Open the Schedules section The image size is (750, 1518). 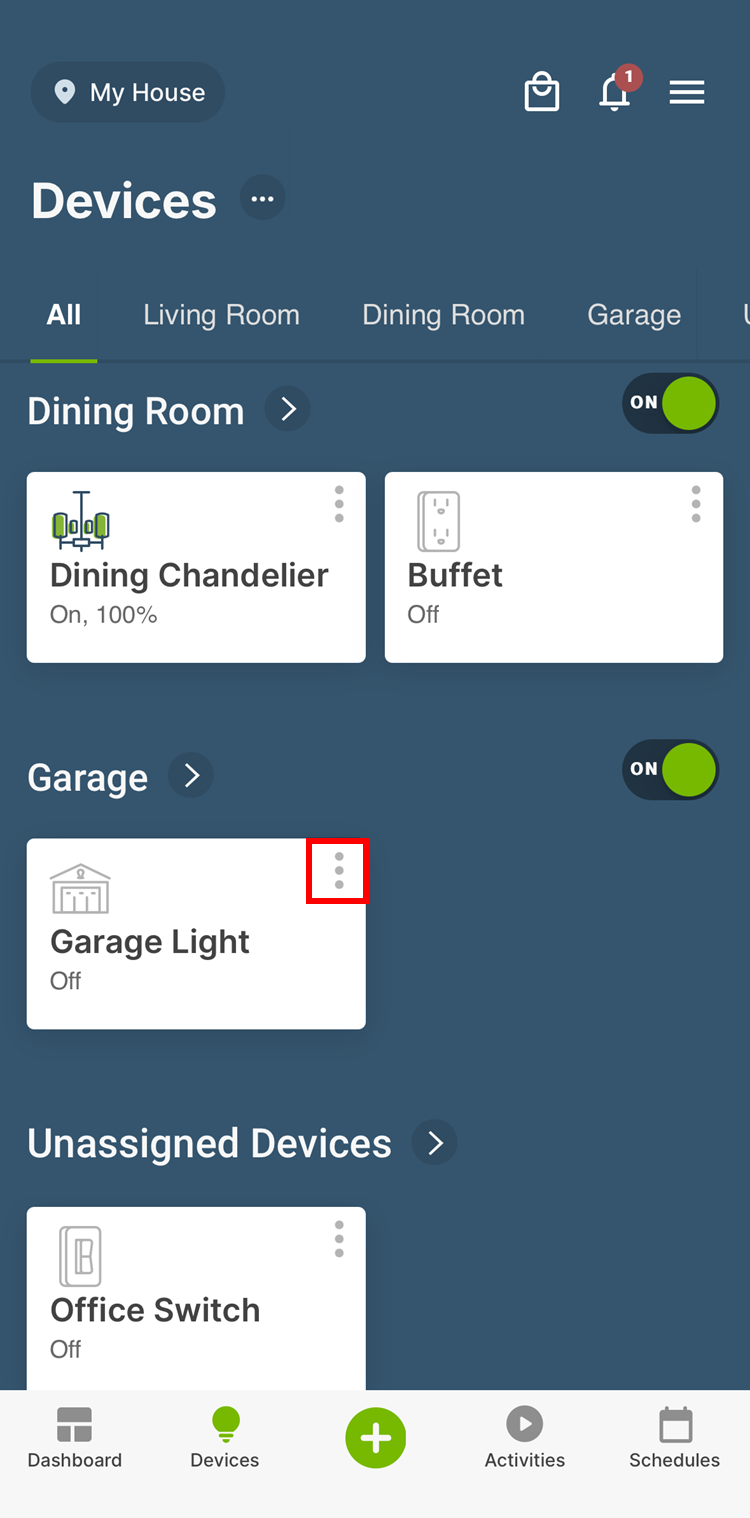pyautogui.click(x=675, y=1438)
